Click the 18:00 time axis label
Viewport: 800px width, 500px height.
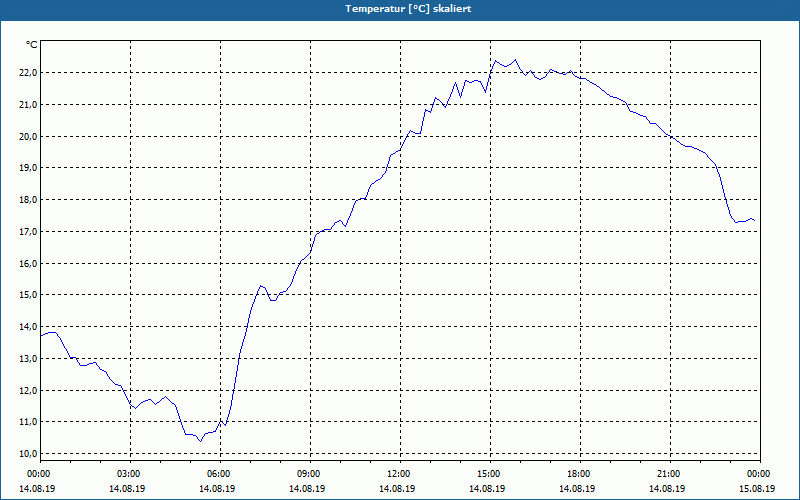point(578,474)
